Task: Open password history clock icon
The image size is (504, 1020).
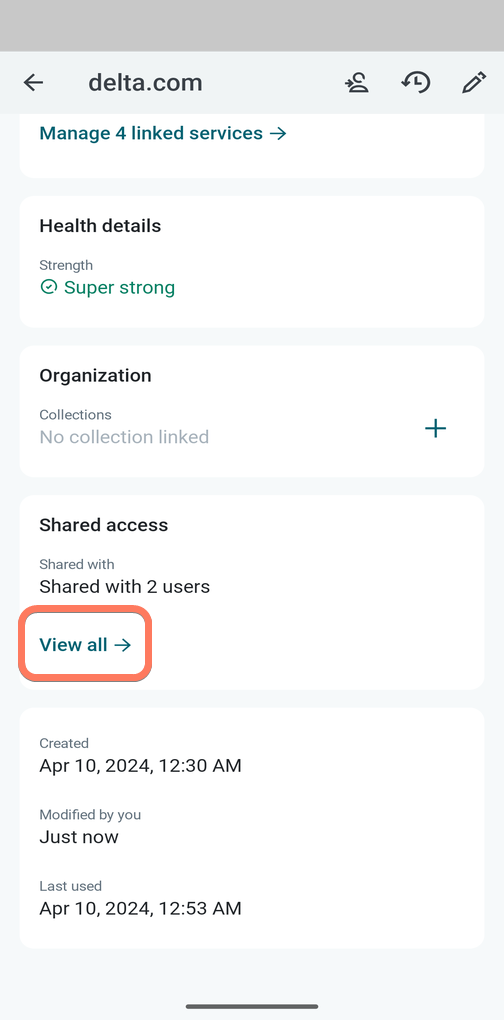Action: [416, 83]
